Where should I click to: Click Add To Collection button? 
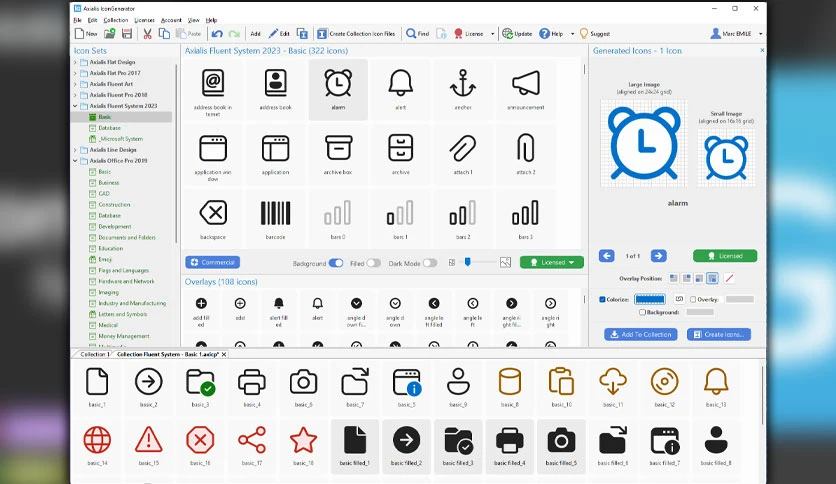coord(641,334)
